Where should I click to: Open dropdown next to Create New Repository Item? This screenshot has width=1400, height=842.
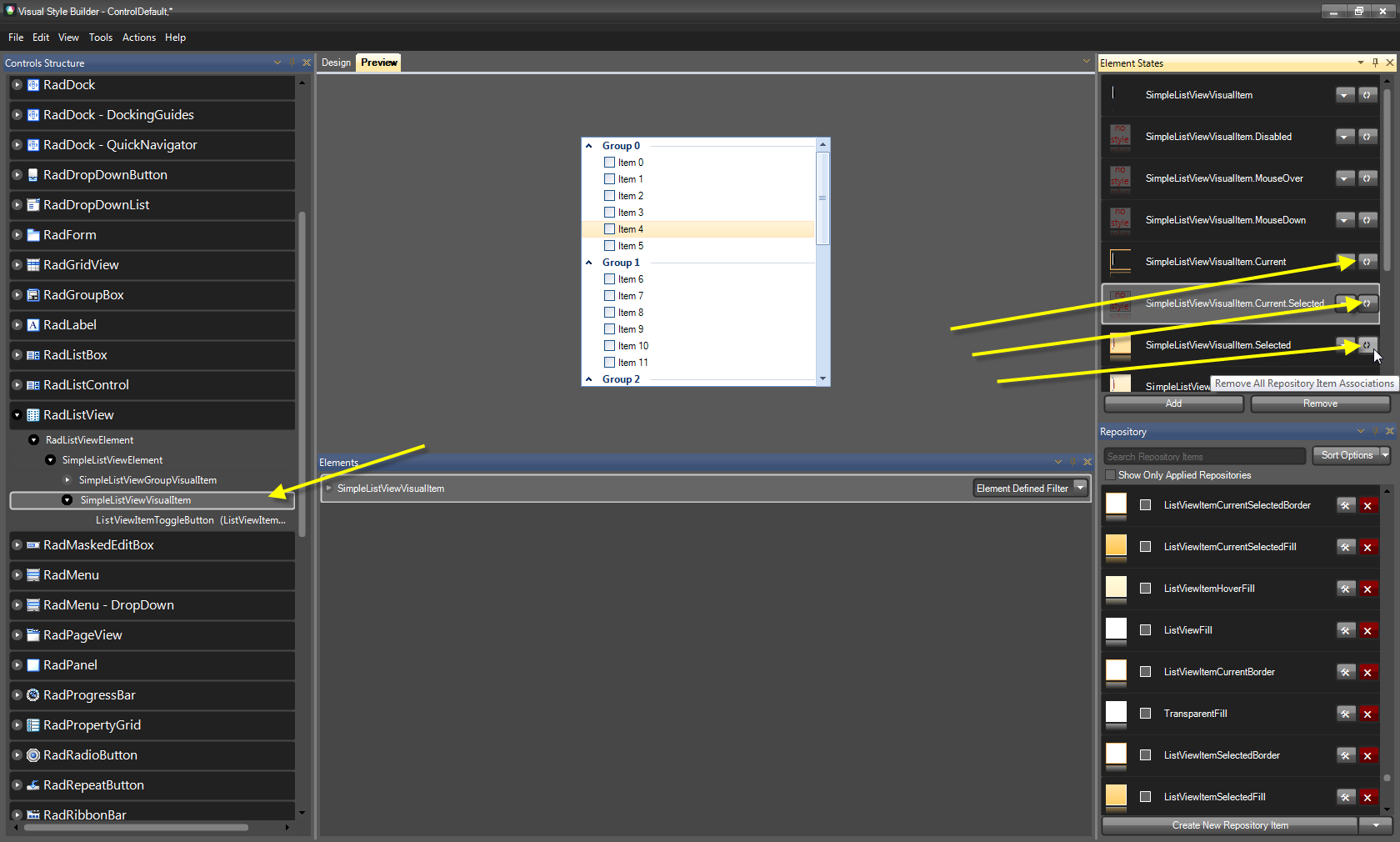pyautogui.click(x=1376, y=825)
